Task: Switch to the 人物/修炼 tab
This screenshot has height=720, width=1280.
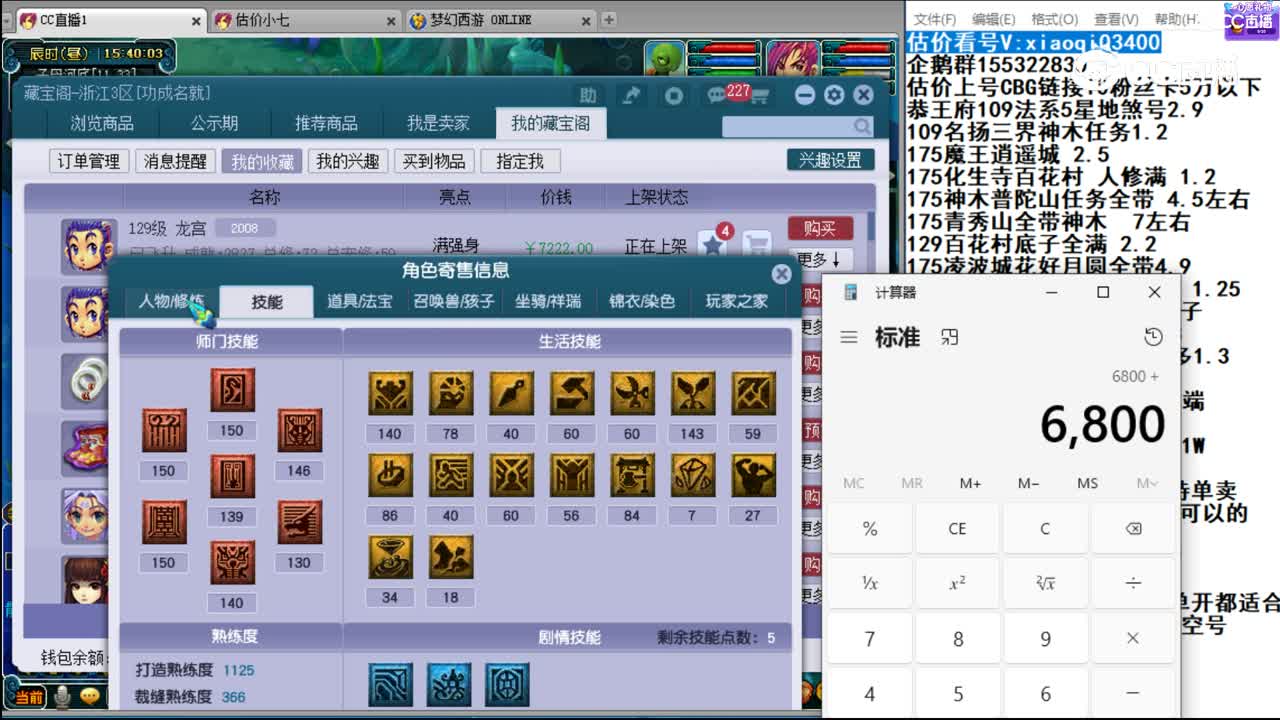Action: click(x=171, y=301)
